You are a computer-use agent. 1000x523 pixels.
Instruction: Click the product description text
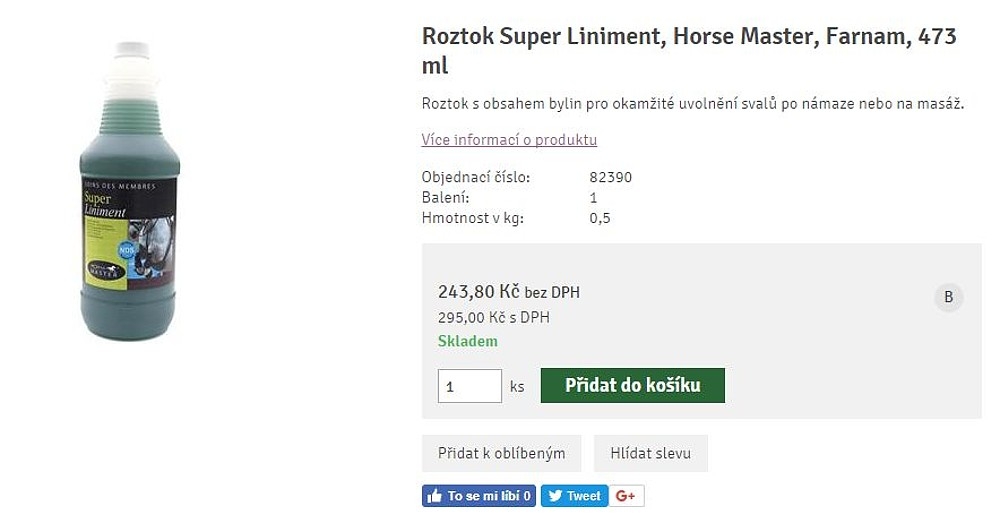pyautogui.click(x=692, y=104)
